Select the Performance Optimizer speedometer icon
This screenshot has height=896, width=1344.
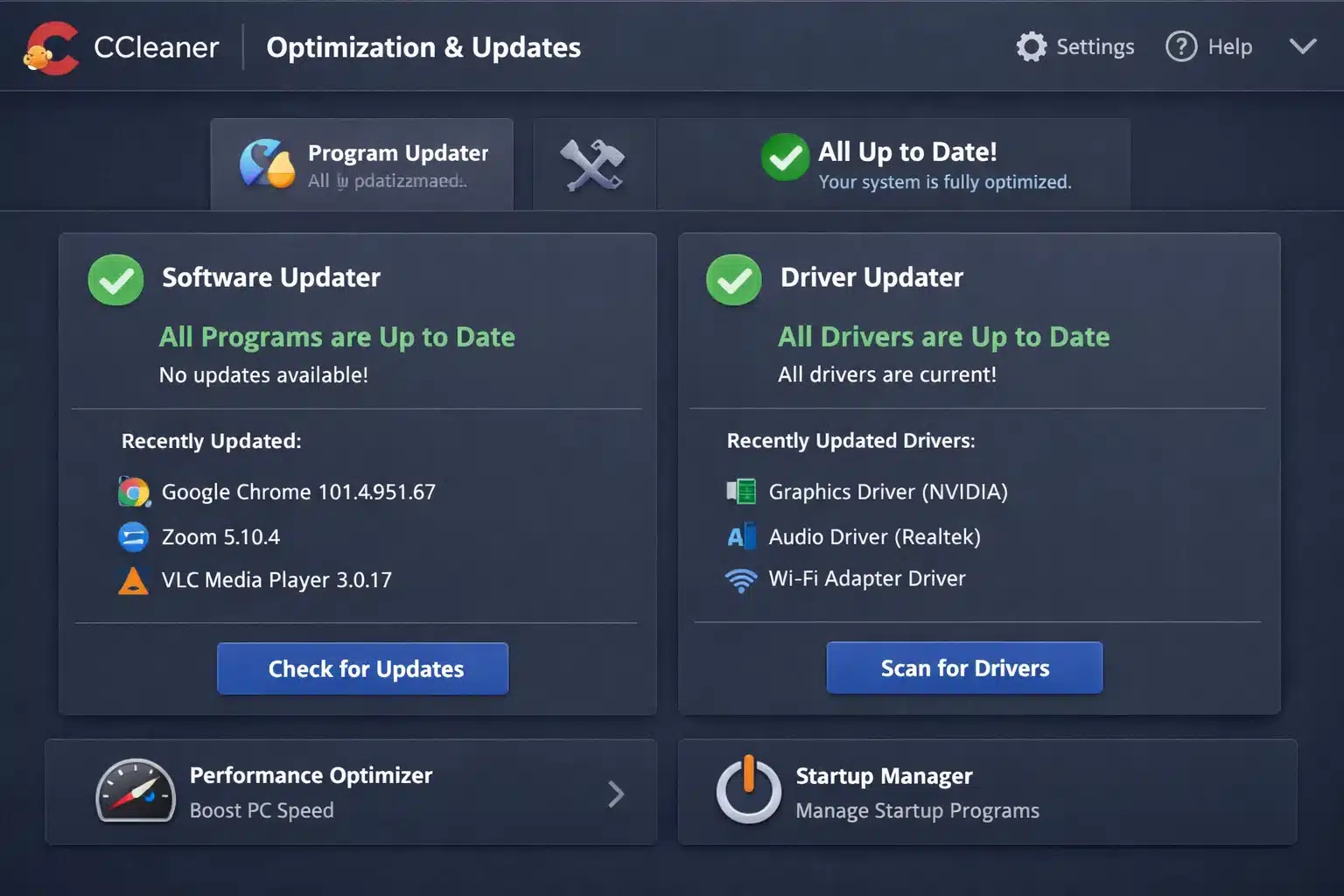[x=136, y=792]
